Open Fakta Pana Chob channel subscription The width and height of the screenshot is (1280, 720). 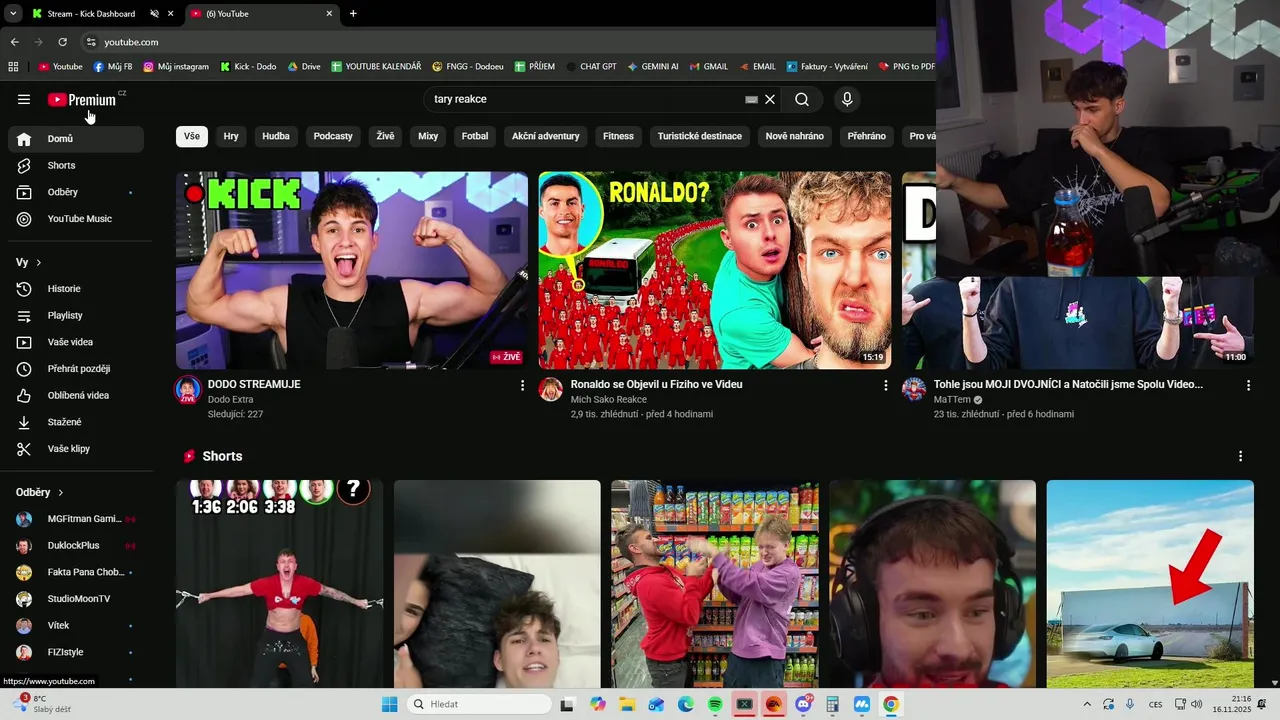tap(76, 572)
